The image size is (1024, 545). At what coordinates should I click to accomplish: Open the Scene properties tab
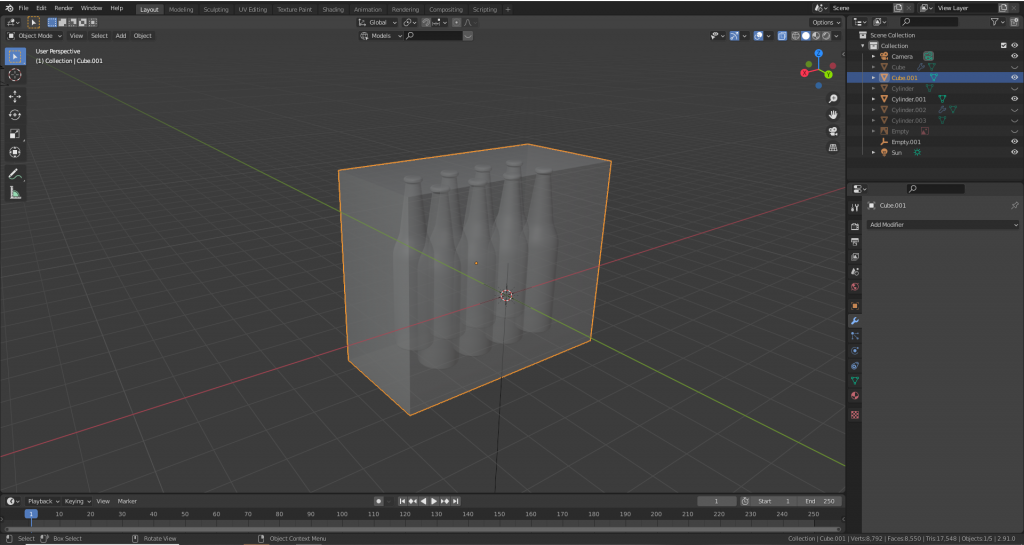click(x=855, y=272)
